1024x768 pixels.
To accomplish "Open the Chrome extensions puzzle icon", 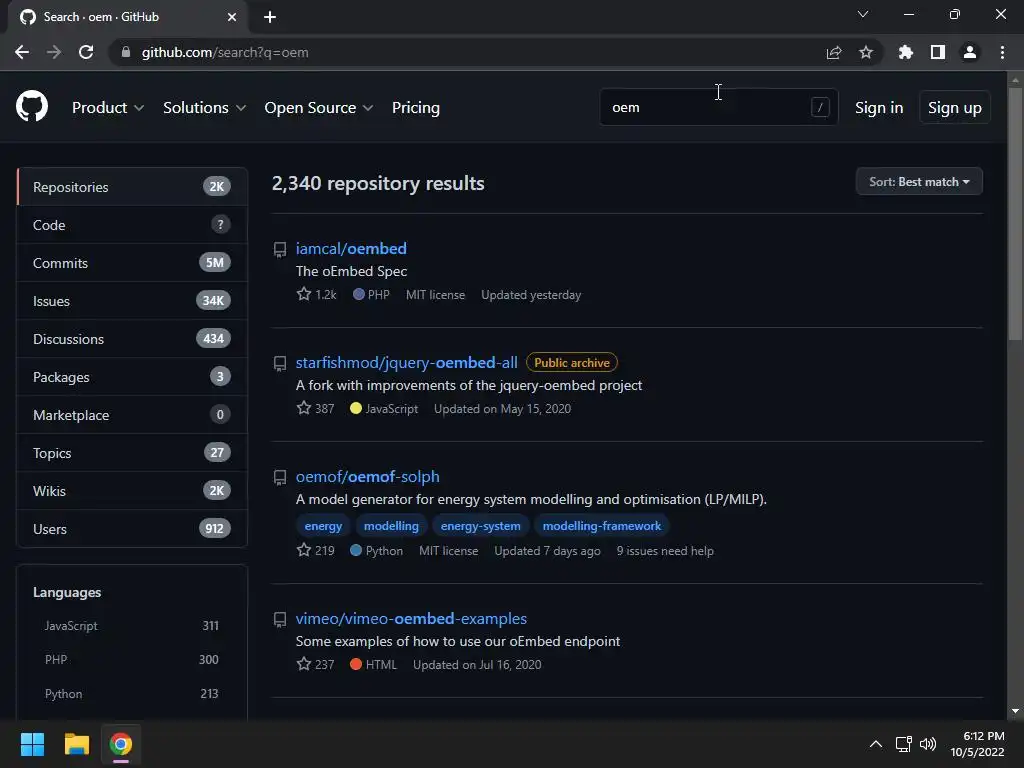I will point(906,52).
